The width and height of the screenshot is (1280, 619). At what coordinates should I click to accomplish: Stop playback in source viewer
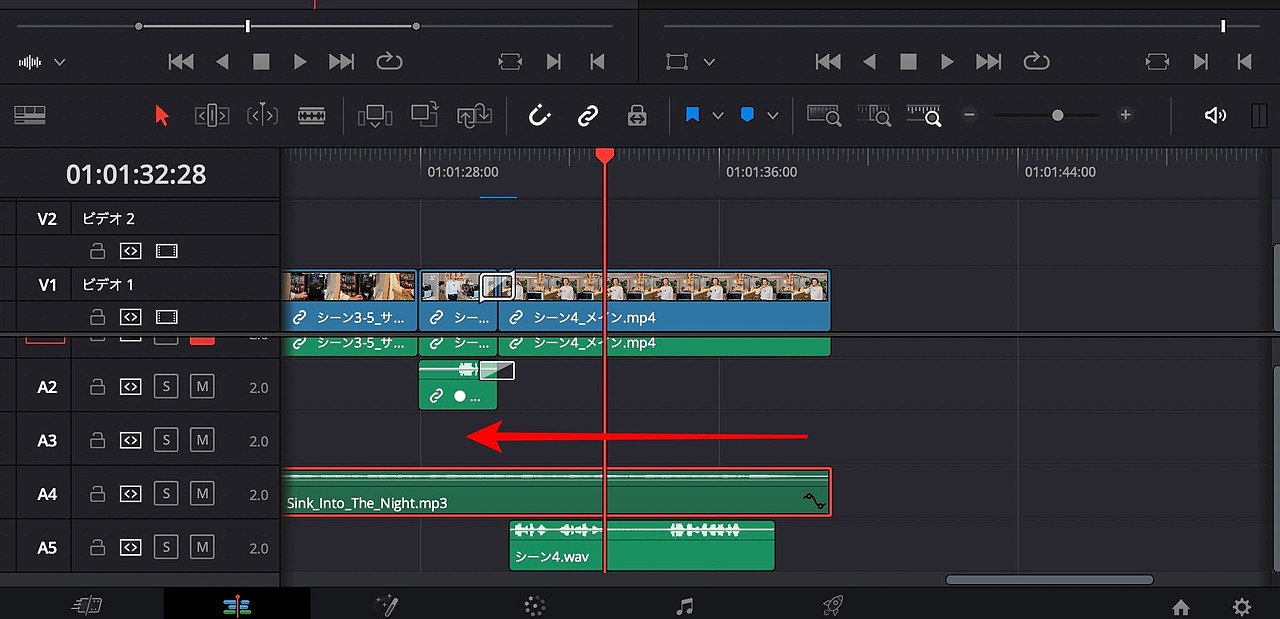[261, 62]
